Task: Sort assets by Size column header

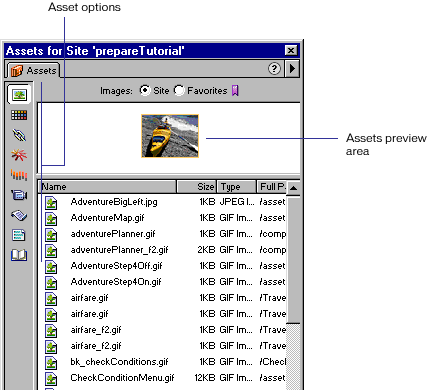Action: (x=196, y=187)
